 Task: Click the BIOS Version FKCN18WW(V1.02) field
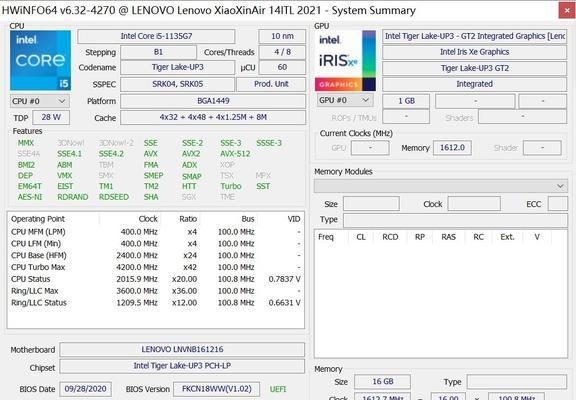[216, 389]
